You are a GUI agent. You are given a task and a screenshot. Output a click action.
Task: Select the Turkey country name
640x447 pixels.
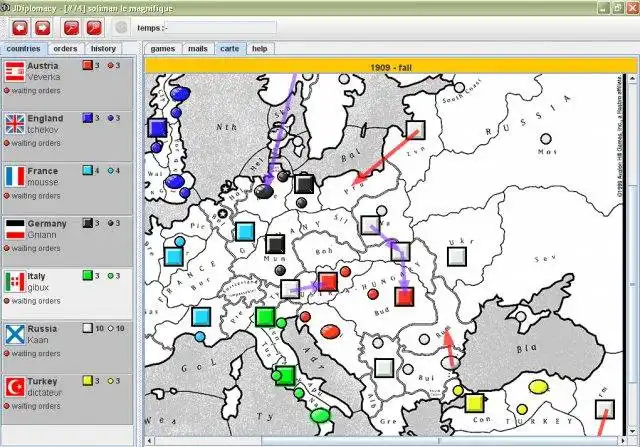point(42,381)
